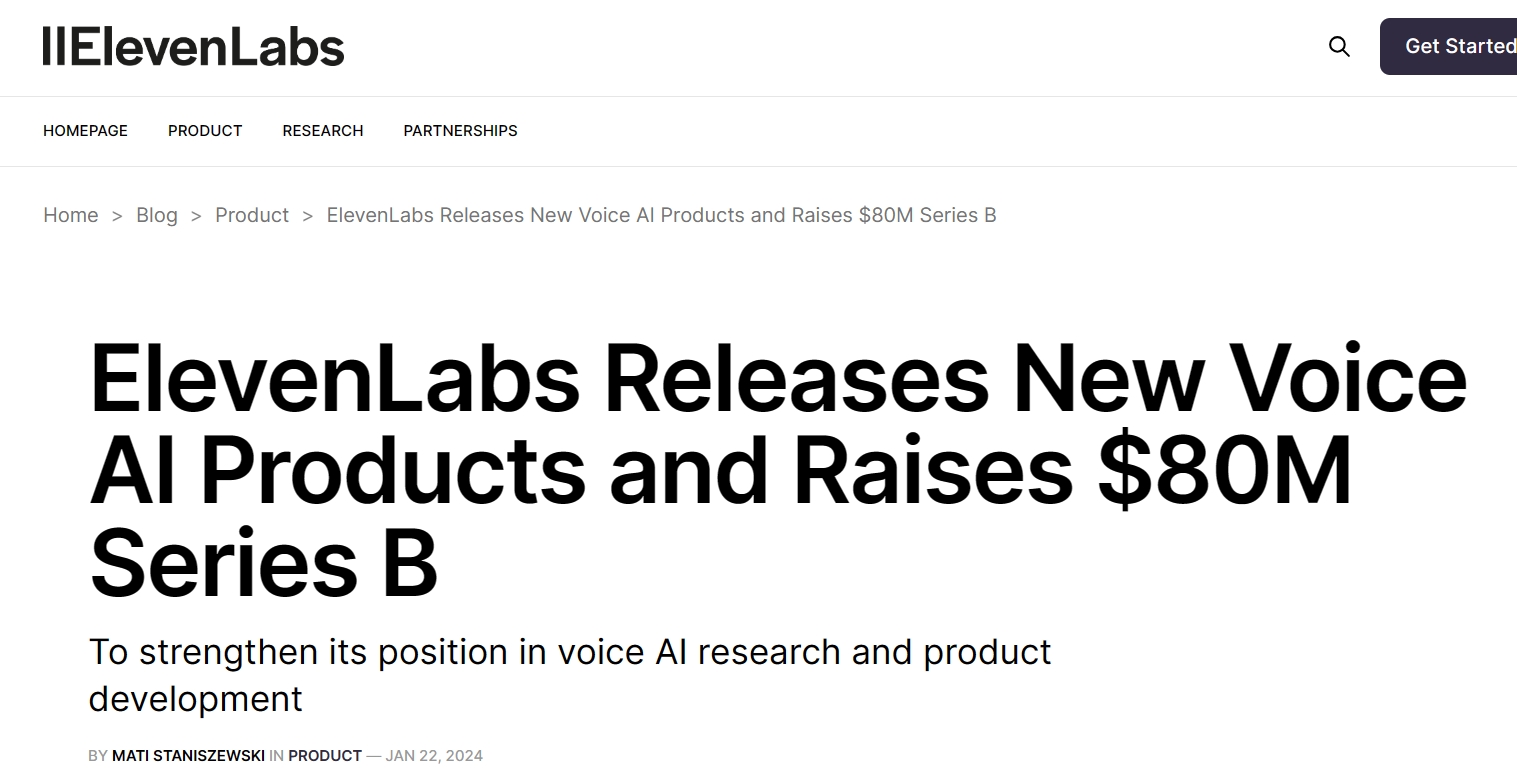Open the PARTNERSHIPS navigation item
Image resolution: width=1517 pixels, height=779 pixels.
tap(460, 131)
